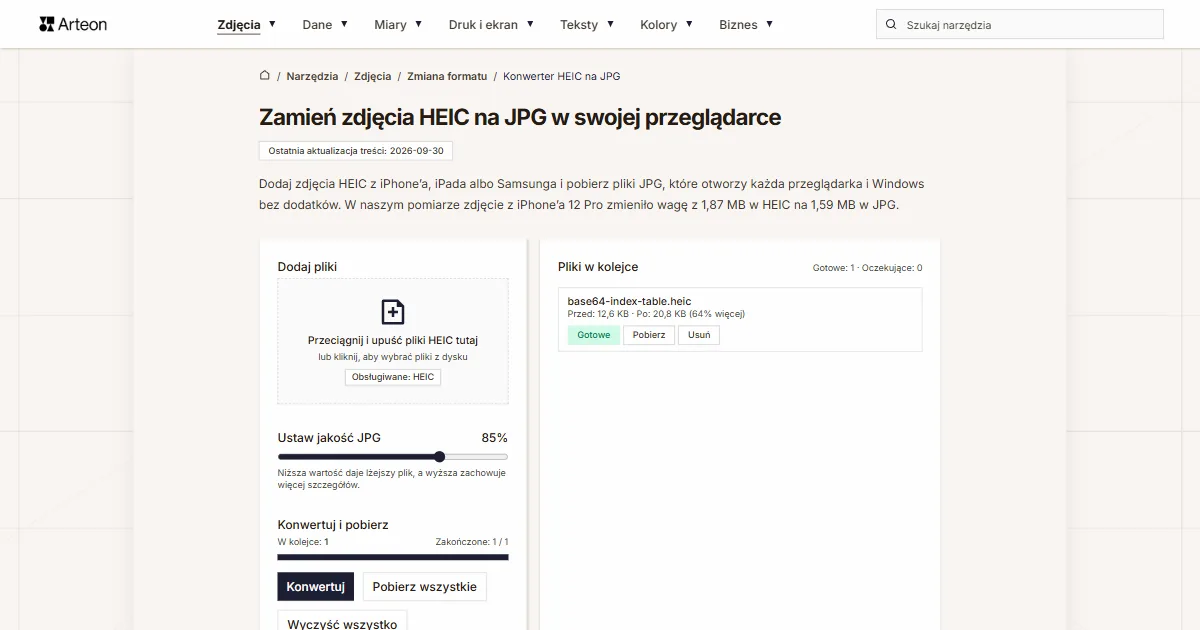Click the Zakończone: 1 / 1 text
Screen dimensions: 1200x630
tap(472, 542)
